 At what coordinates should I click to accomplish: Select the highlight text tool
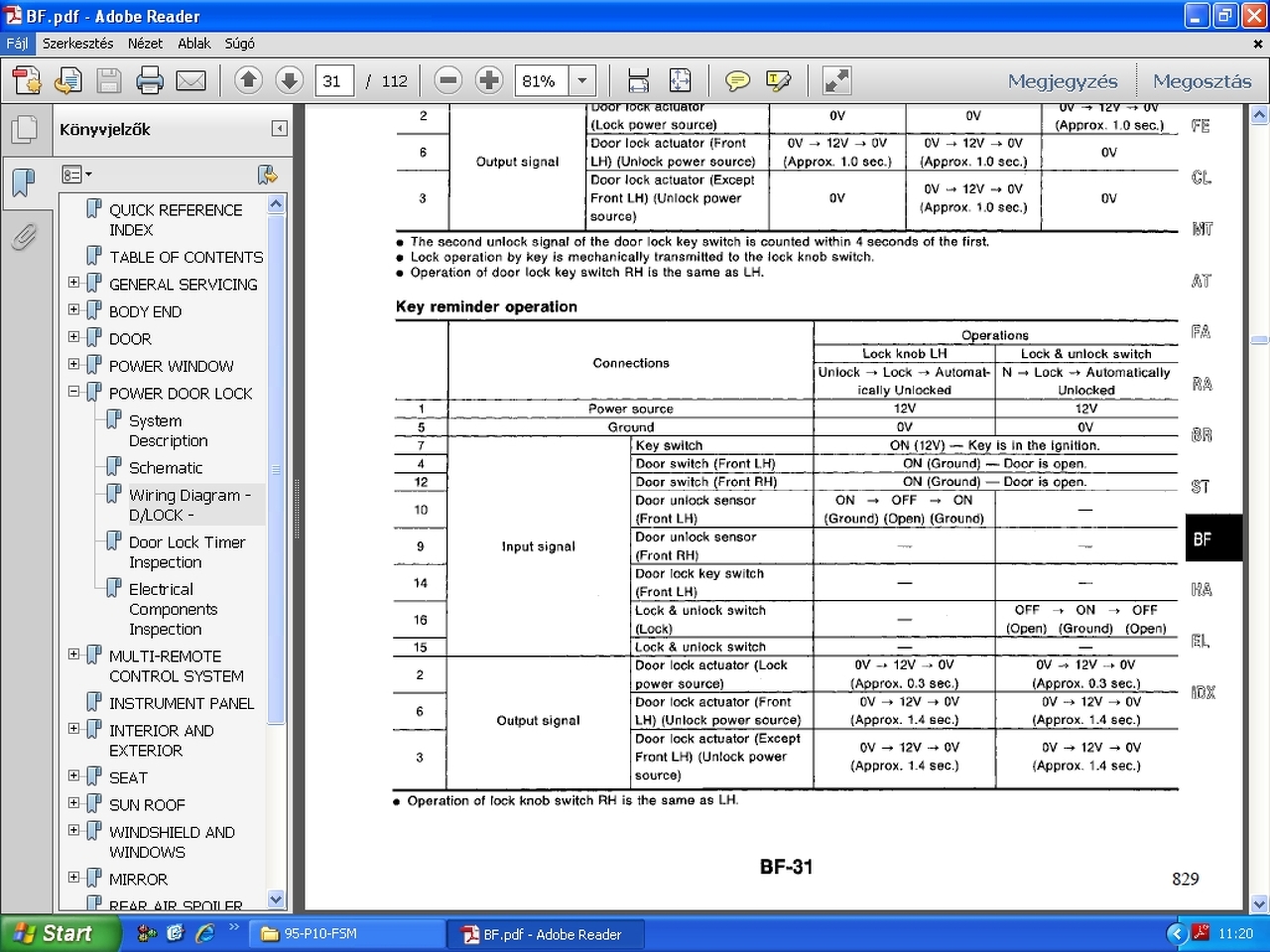coord(779,80)
